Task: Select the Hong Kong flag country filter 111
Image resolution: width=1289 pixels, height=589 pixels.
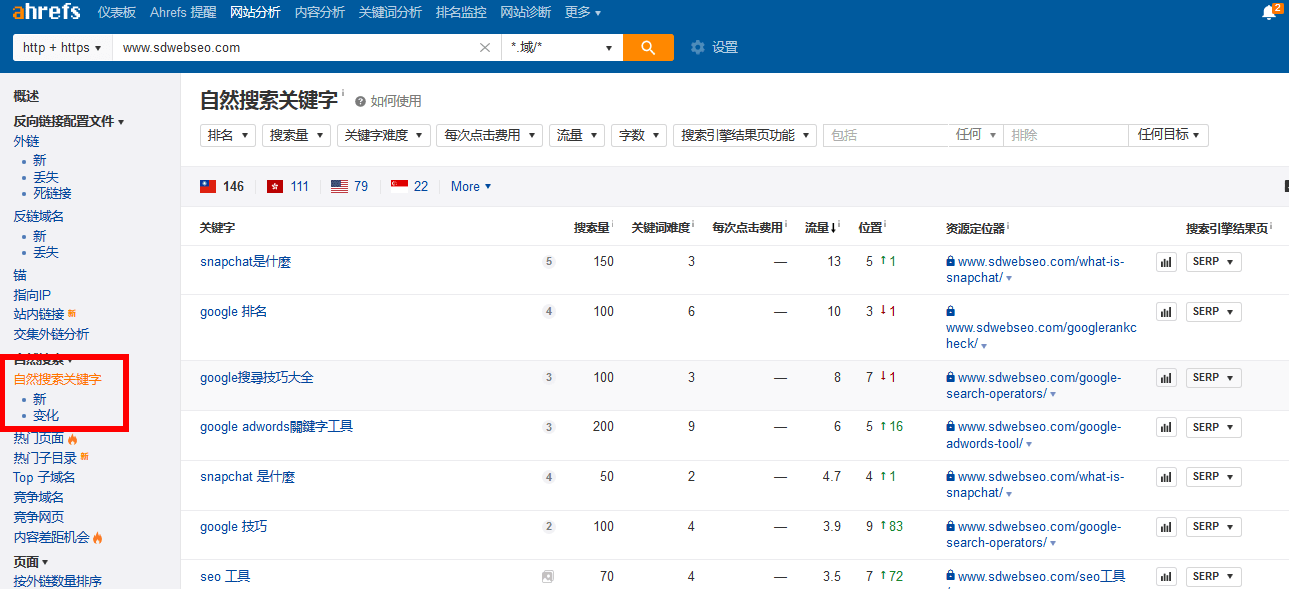Action: click(x=288, y=186)
